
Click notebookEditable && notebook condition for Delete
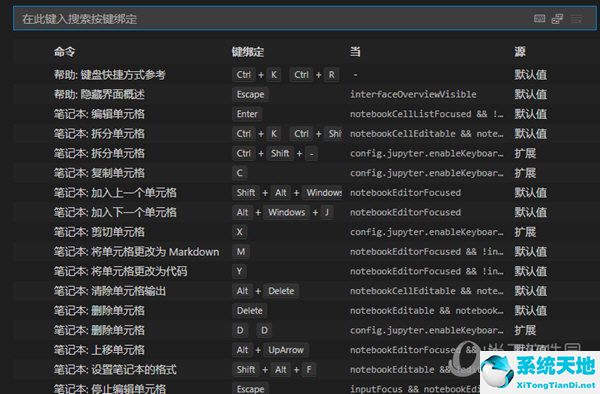tap(427, 311)
